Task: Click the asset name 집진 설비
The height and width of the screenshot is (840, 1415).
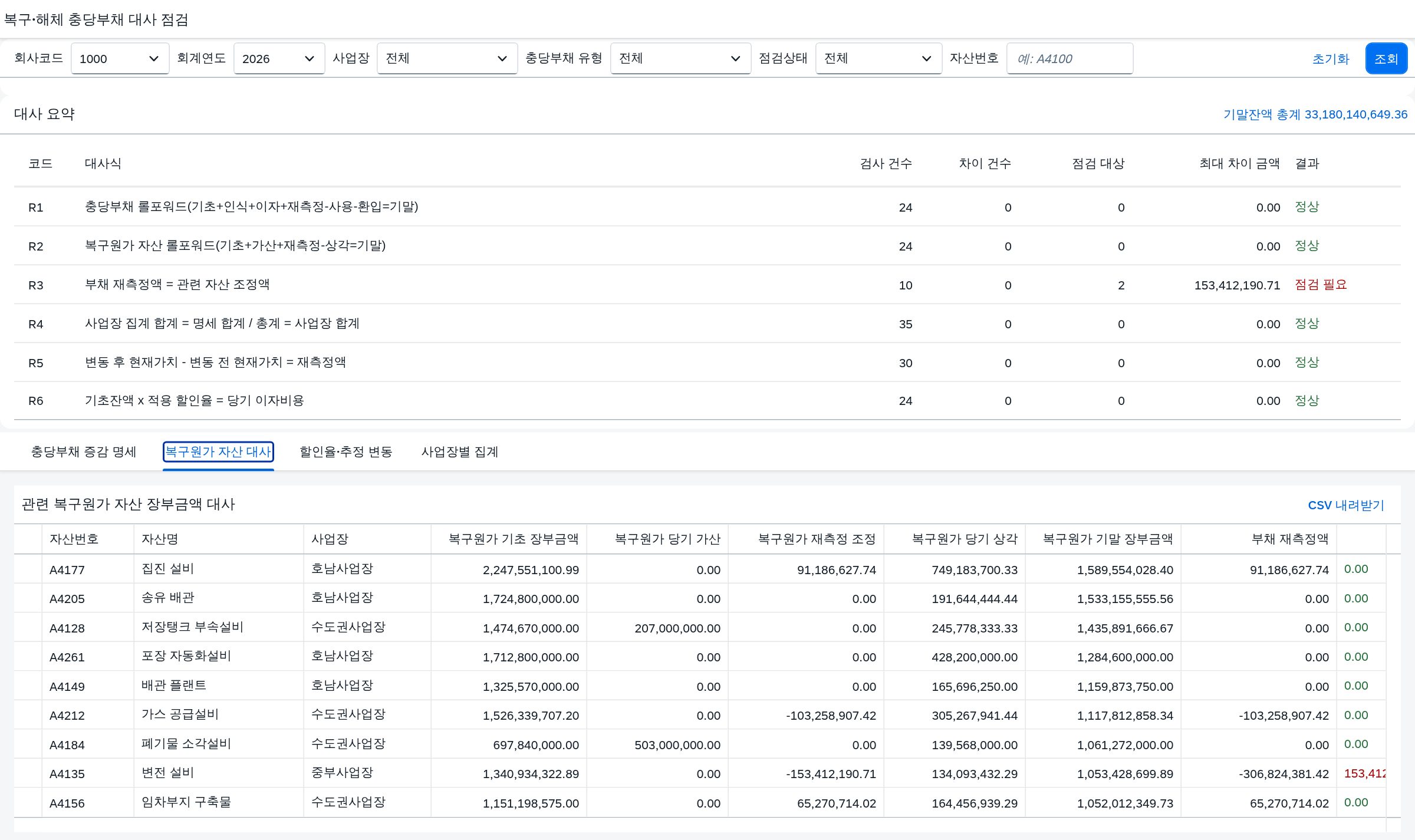Action: tap(168, 569)
